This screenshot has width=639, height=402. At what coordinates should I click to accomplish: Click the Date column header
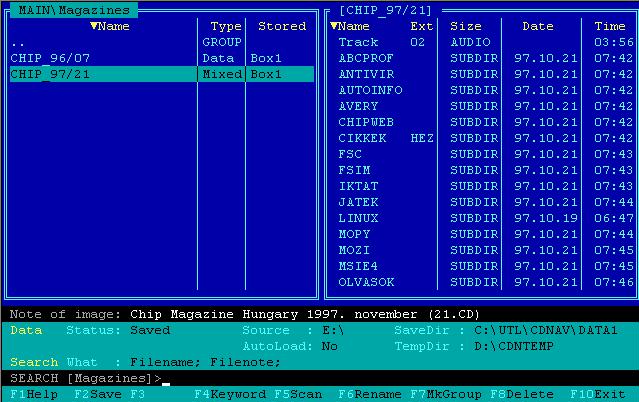click(x=538, y=27)
